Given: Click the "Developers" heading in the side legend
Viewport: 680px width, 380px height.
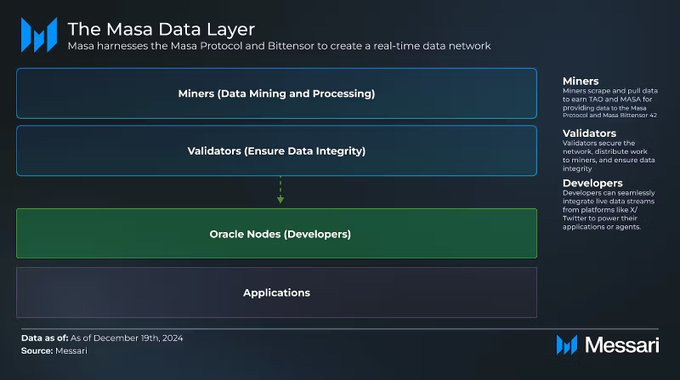Looking at the screenshot, I should tap(592, 183).
